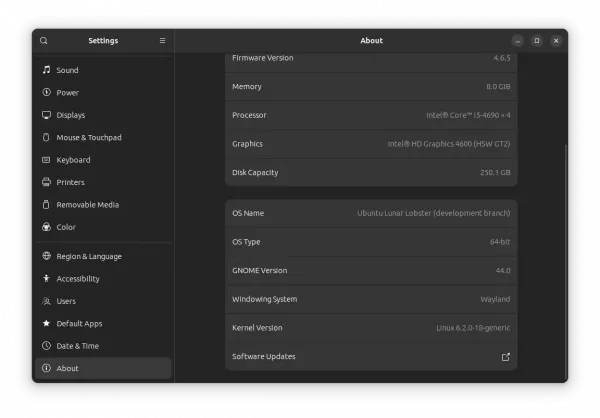Open Keyboard settings

[x=103, y=160]
